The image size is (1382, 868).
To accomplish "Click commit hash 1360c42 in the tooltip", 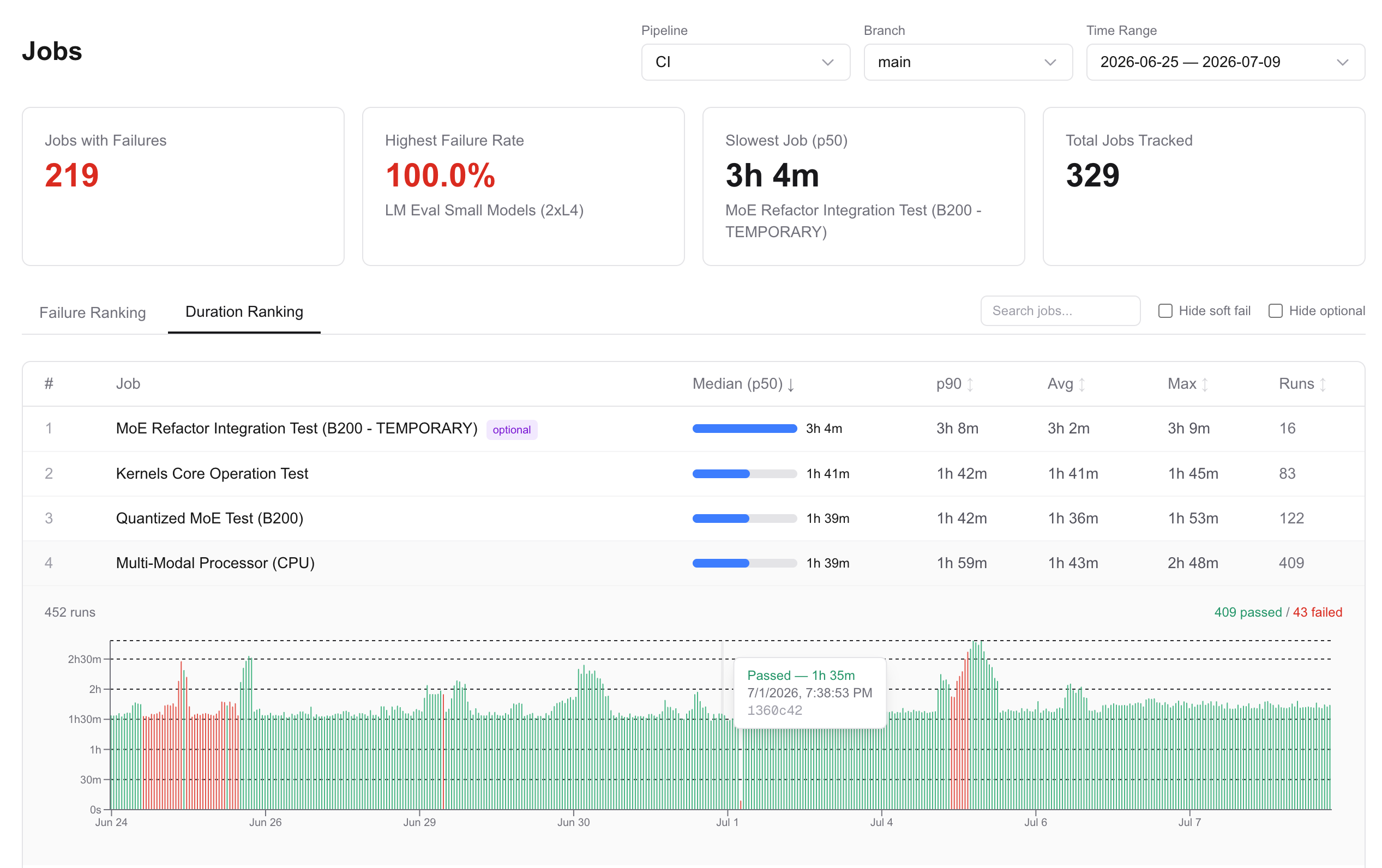I will coord(775,711).
